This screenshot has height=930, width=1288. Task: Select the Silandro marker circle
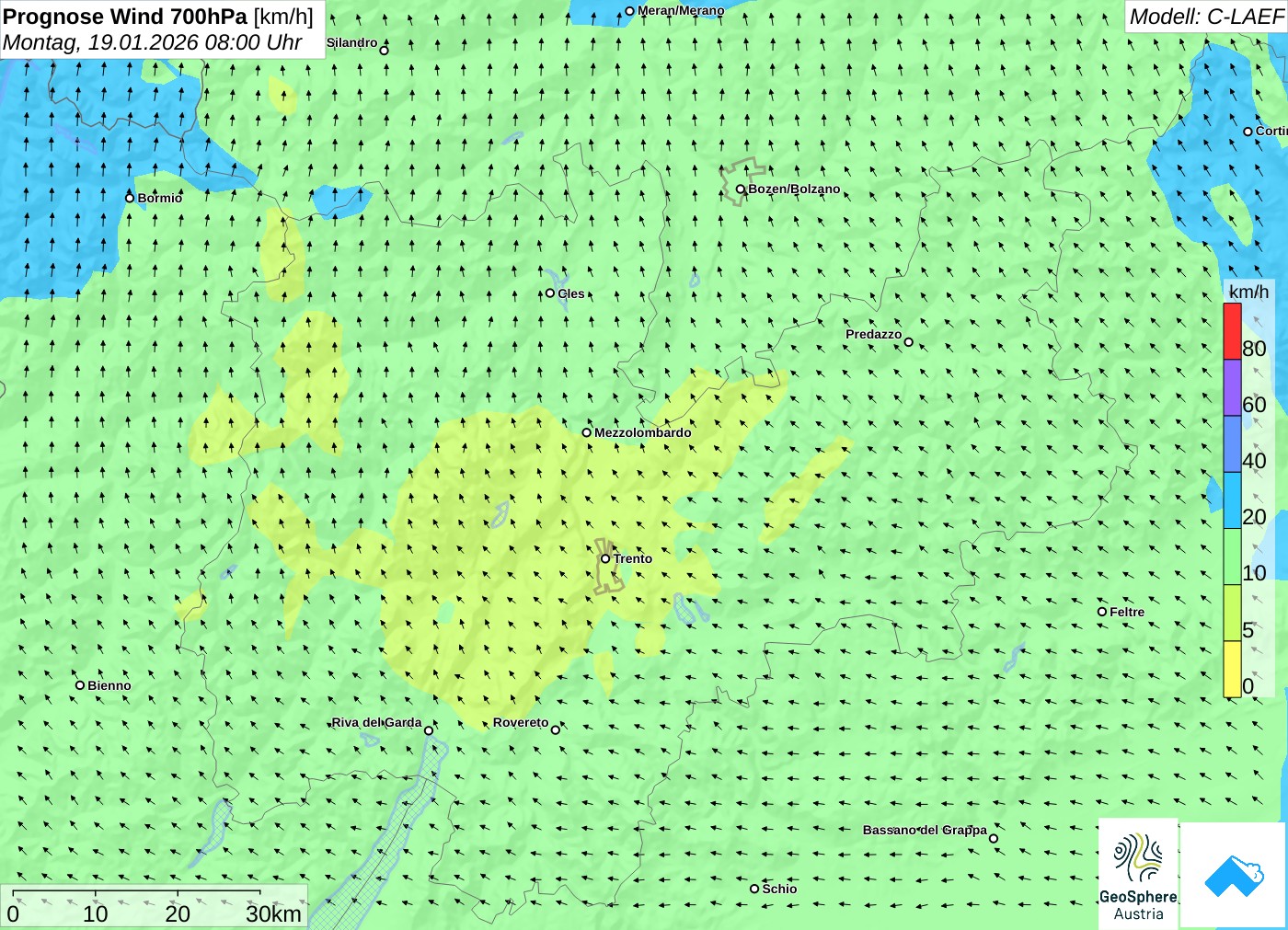(385, 51)
